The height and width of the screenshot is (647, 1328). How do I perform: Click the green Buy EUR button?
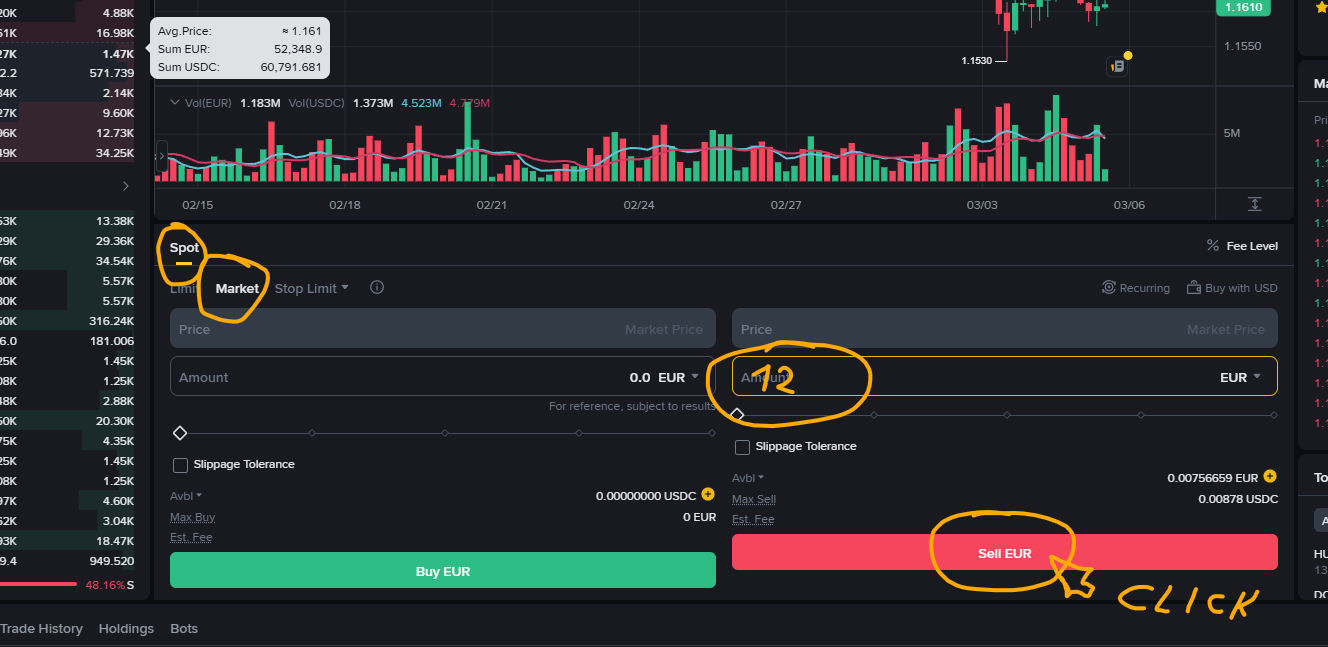[442, 571]
